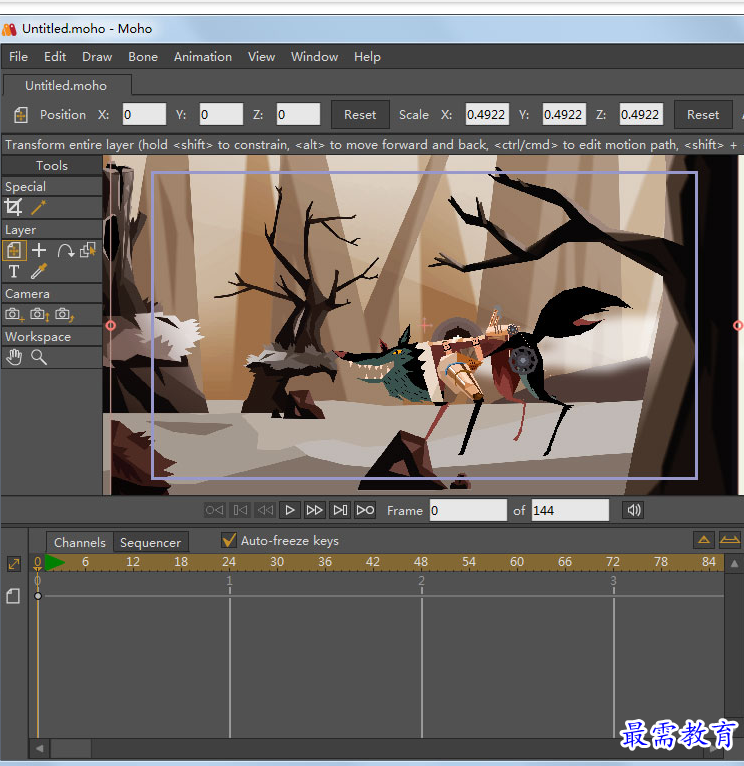This screenshot has width=744, height=766.
Task: Click the Position X input field
Action: click(x=144, y=114)
